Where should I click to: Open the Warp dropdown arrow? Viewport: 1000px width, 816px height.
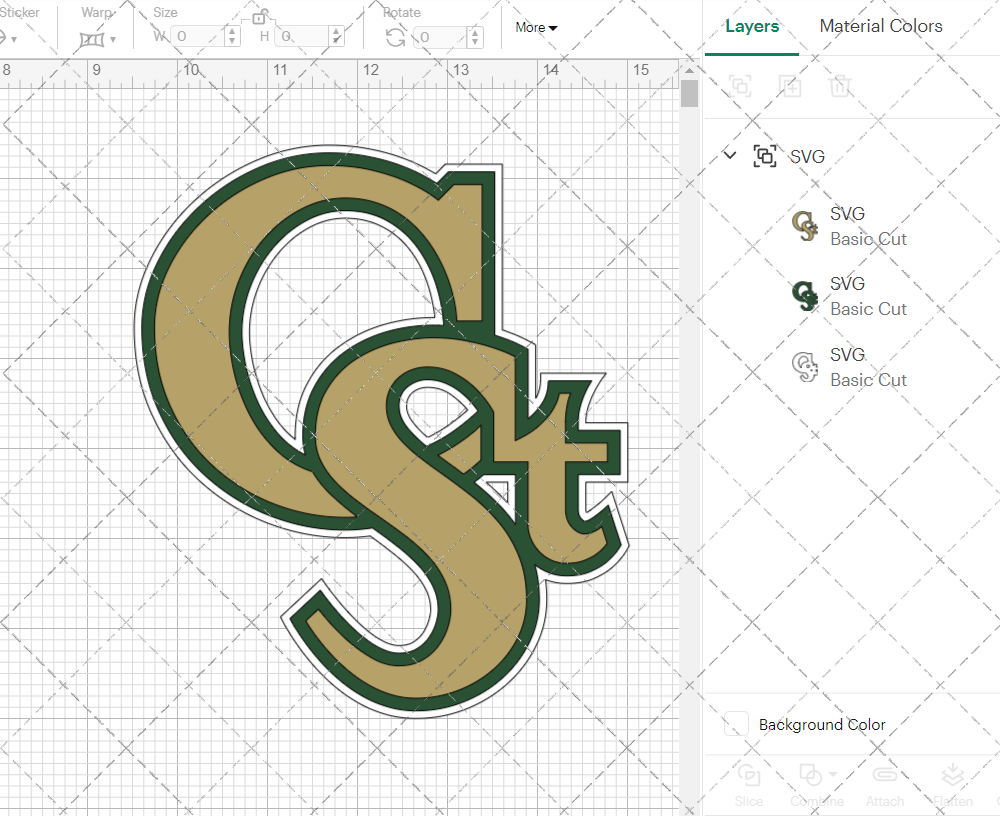pos(113,40)
